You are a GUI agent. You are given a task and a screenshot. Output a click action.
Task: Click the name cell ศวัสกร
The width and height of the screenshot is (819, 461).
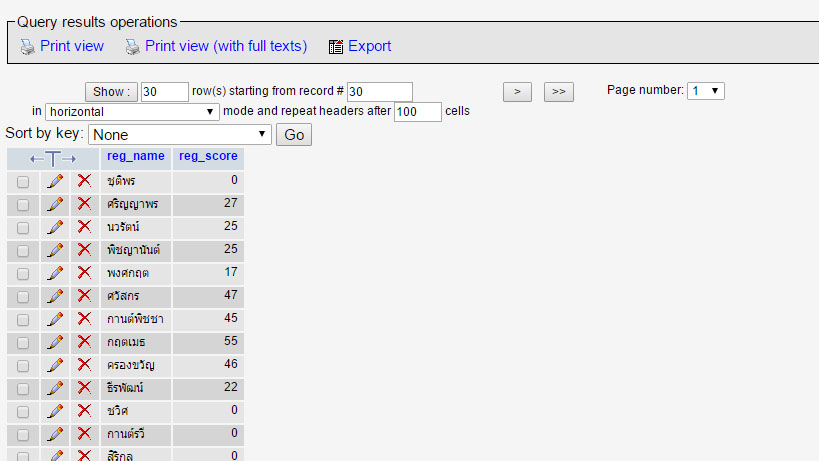pyautogui.click(x=136, y=296)
